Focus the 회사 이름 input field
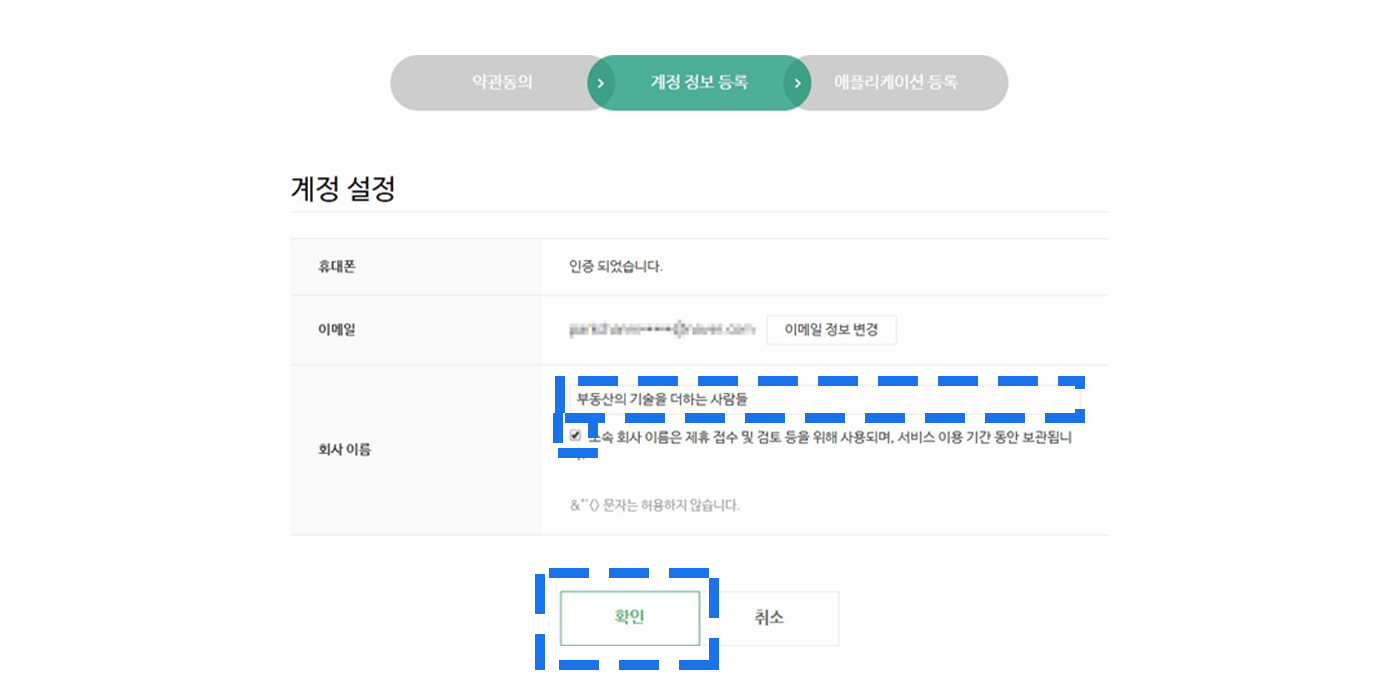 (x=824, y=399)
